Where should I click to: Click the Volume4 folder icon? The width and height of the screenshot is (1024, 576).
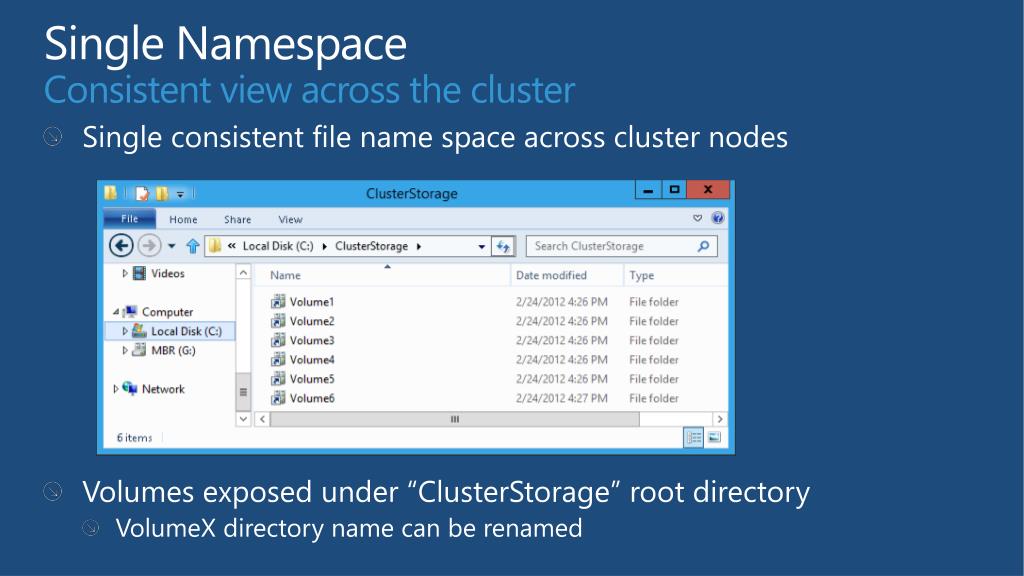pos(278,360)
